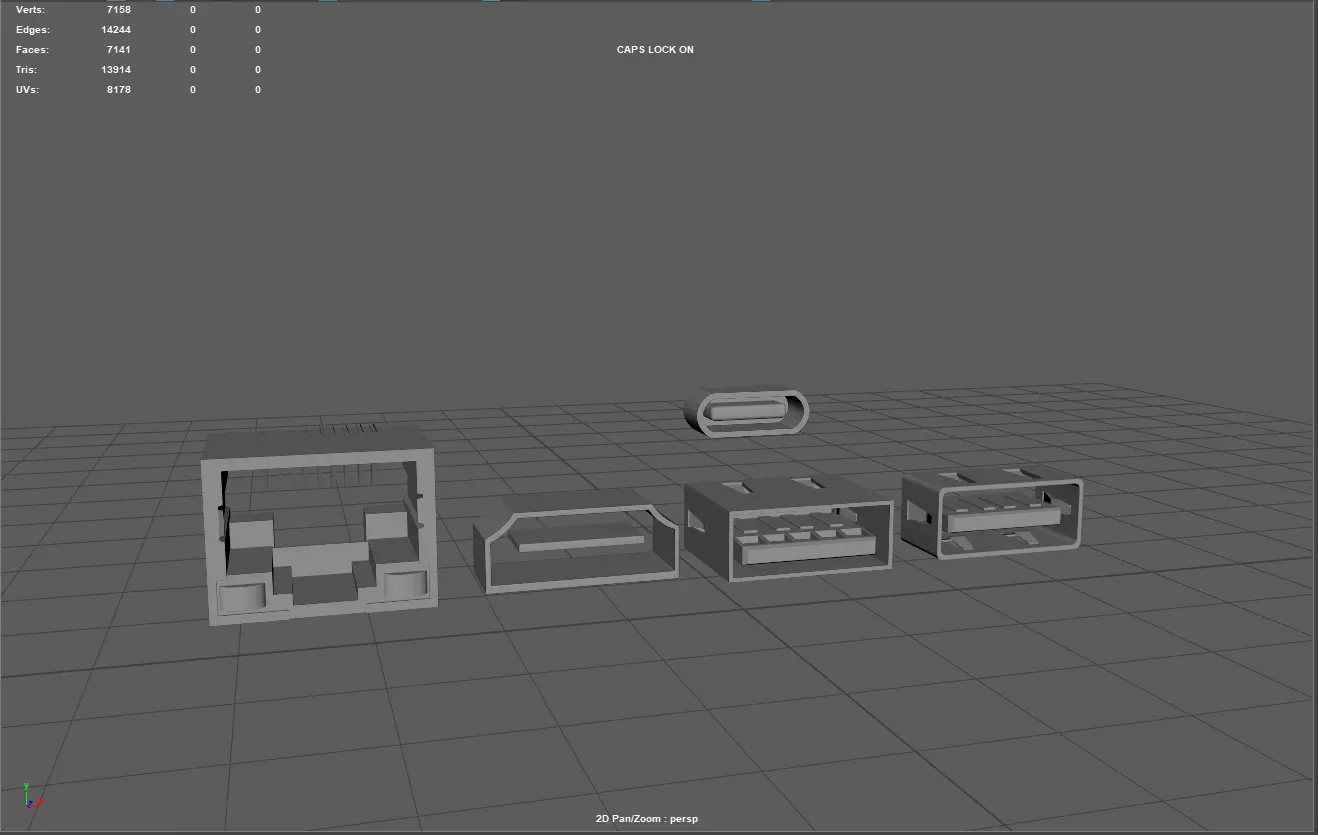1318x835 pixels.
Task: Click the "2D Pan/Zoom : persp" camera label
Action: coord(647,819)
